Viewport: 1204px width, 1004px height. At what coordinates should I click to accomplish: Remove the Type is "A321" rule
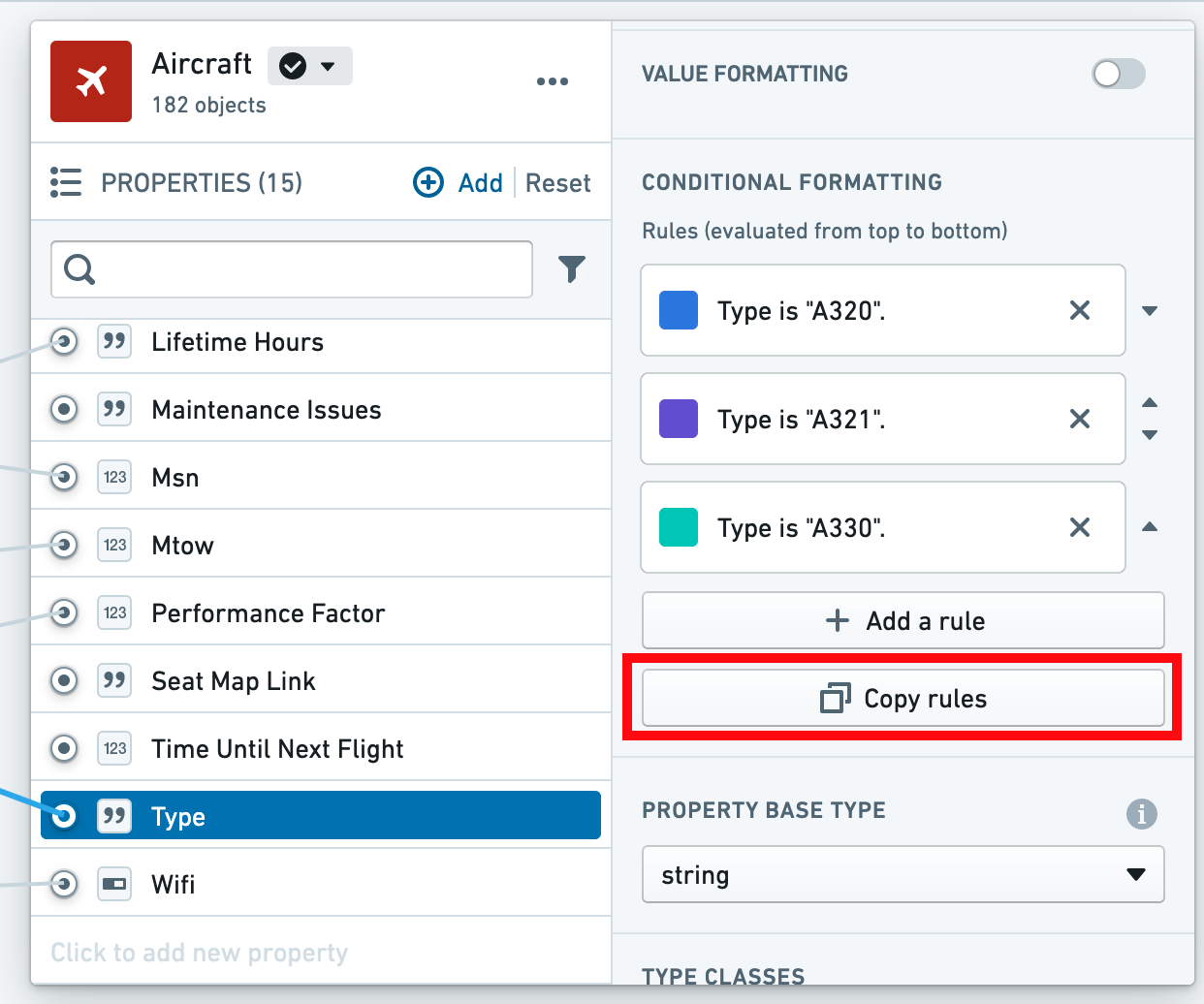tap(1080, 419)
